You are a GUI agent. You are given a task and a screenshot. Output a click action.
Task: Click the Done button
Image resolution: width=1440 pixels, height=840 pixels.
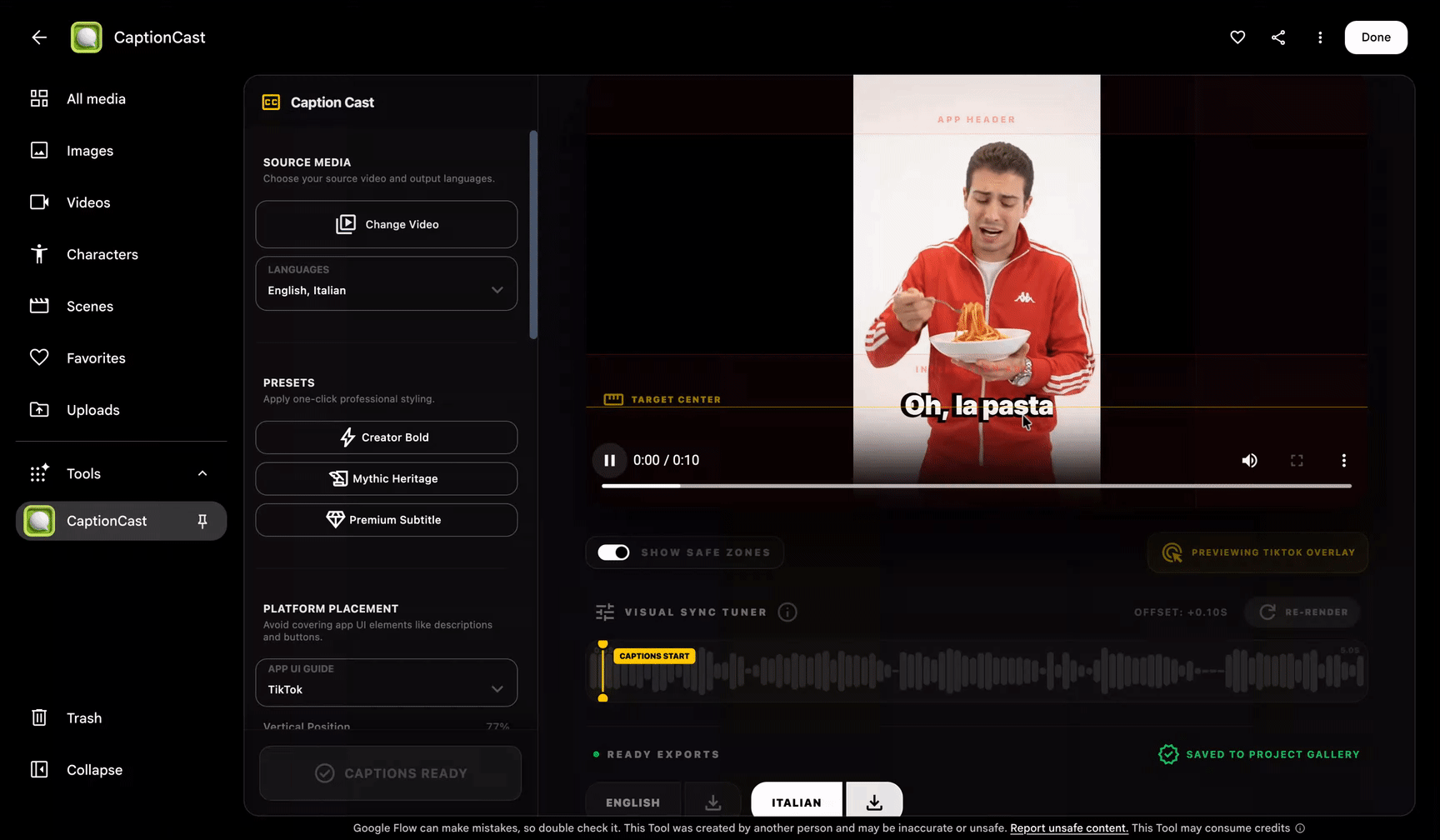[1376, 37]
